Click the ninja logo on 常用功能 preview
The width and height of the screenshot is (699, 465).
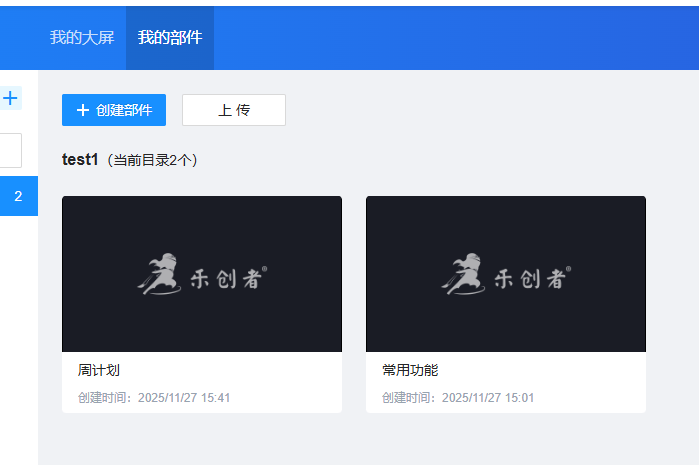460,277
